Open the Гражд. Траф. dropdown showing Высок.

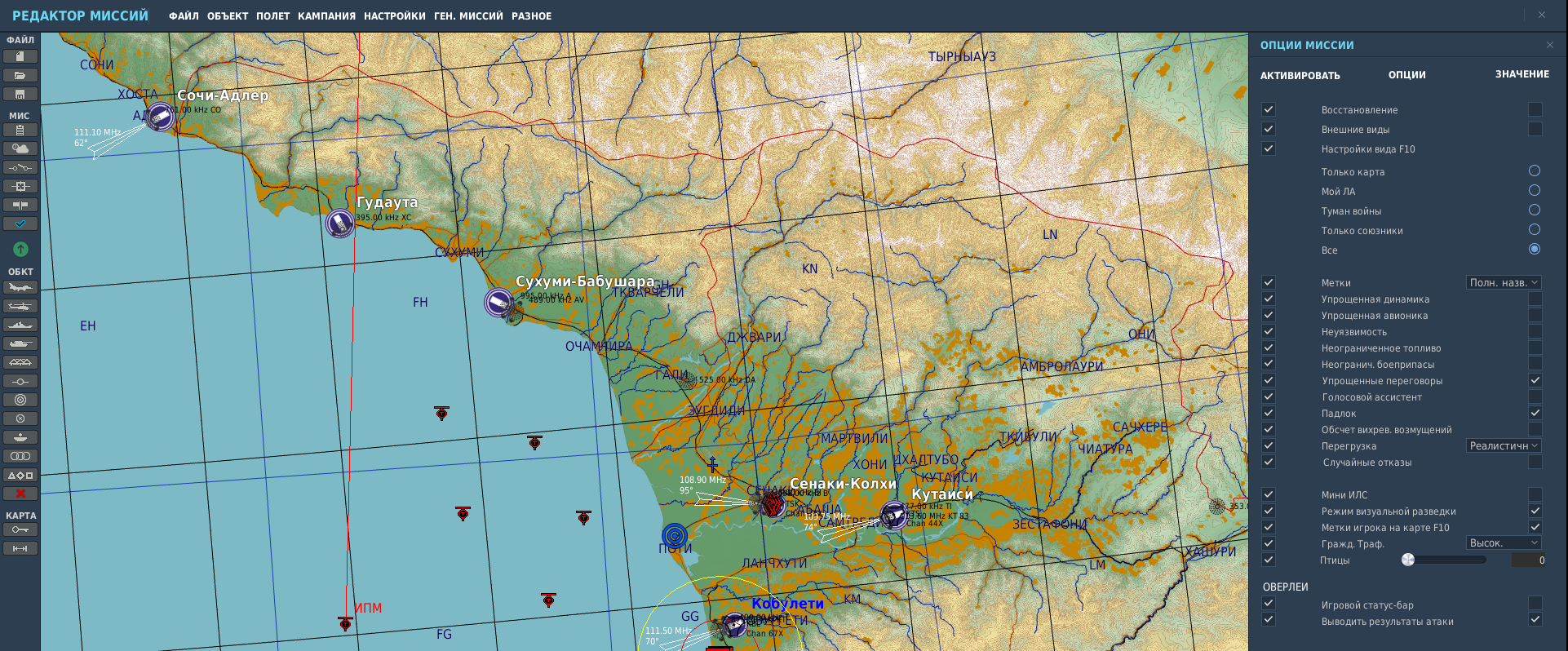pos(1504,542)
